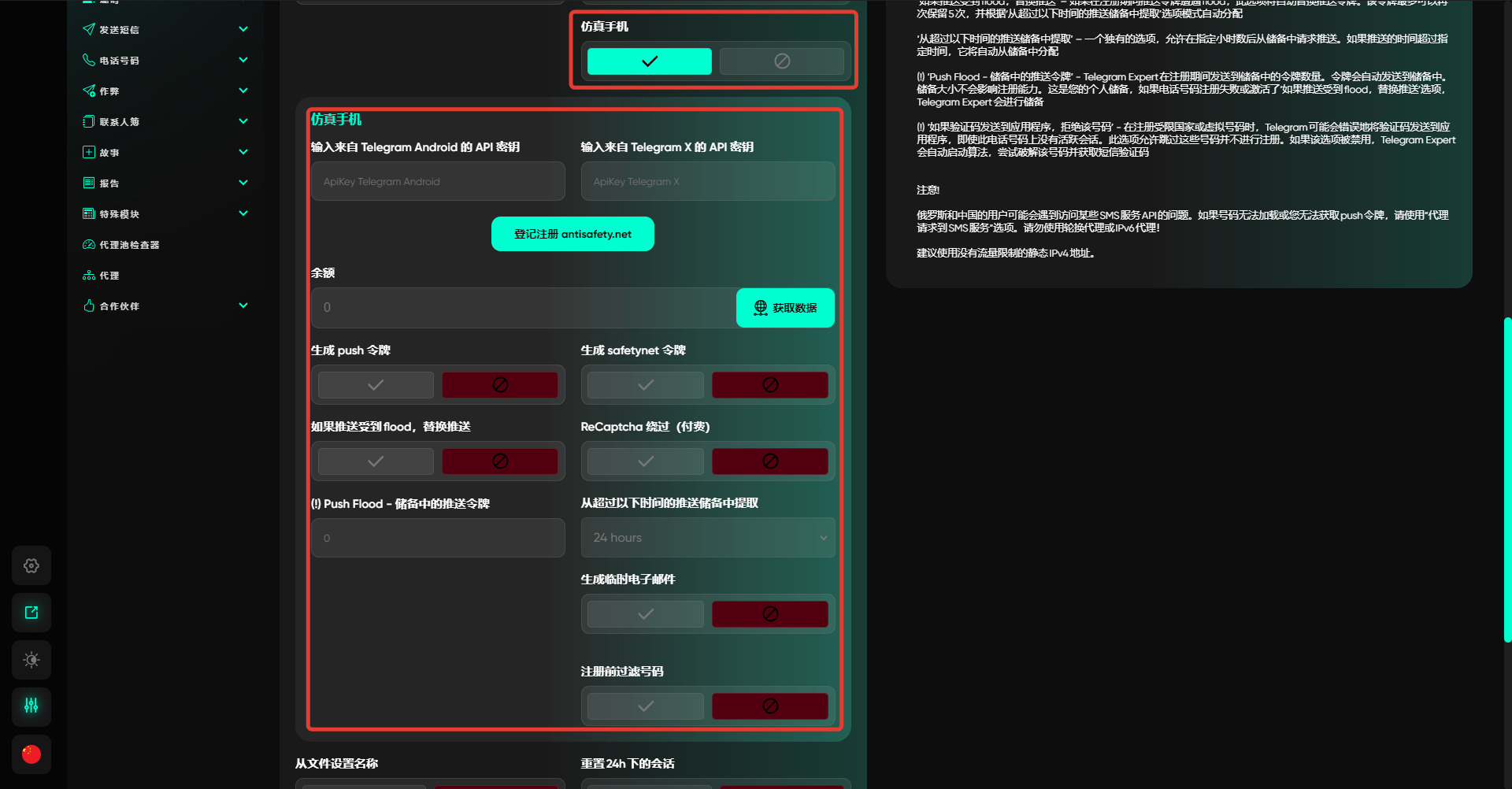Click the 登记注册 antisafety.net button
Viewport: 1512px width, 789px height.
point(573,234)
